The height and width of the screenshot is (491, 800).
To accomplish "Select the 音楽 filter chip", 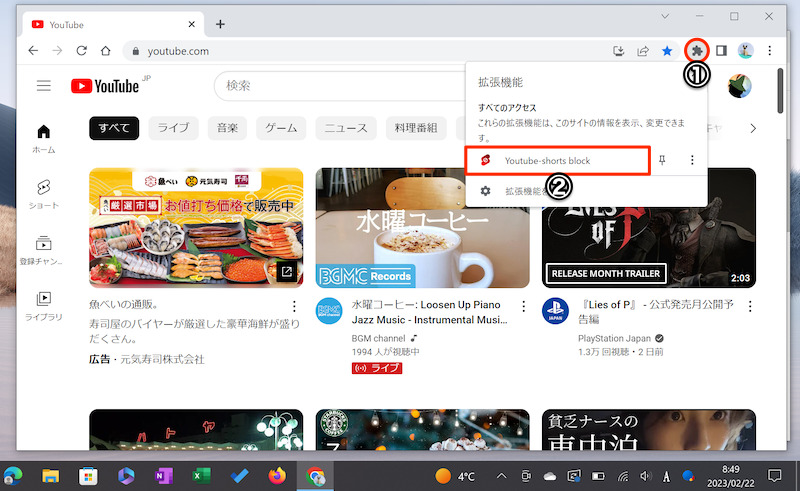I will pos(226,128).
